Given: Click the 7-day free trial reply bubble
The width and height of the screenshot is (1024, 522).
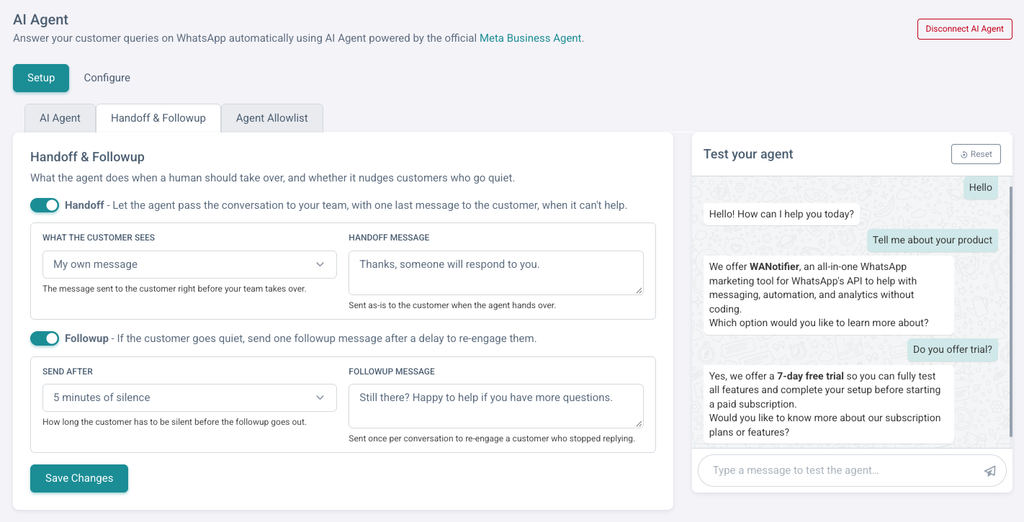Looking at the screenshot, I should point(829,404).
